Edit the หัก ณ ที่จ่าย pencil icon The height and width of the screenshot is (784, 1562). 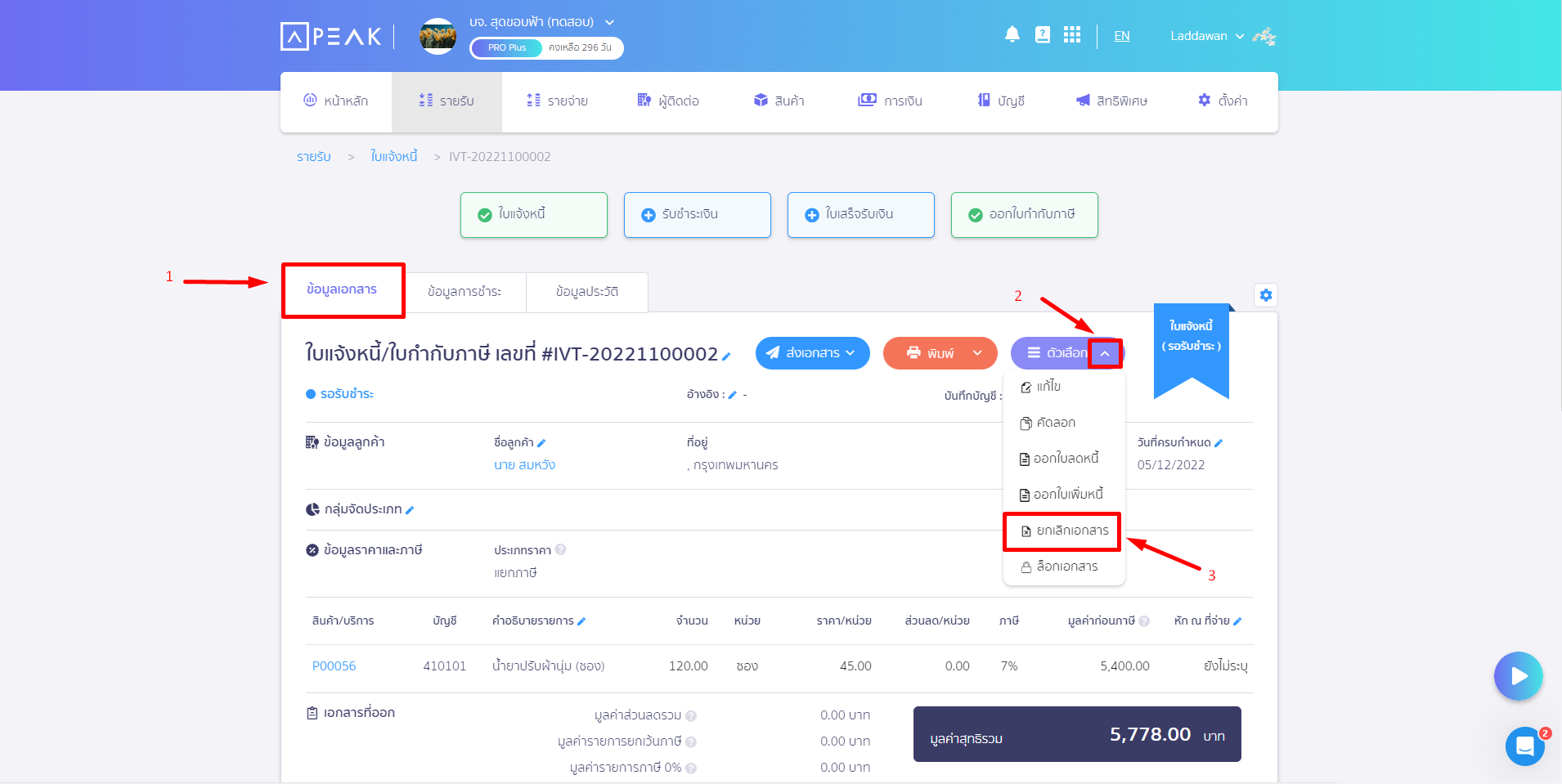click(x=1237, y=621)
